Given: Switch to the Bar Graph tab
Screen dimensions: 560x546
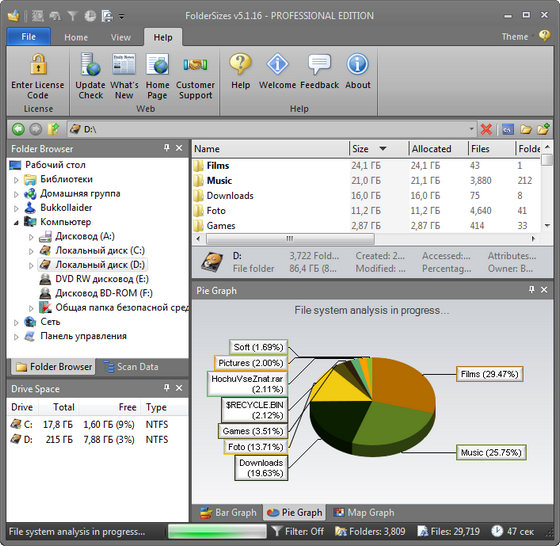Looking at the screenshot, I should coord(228,513).
